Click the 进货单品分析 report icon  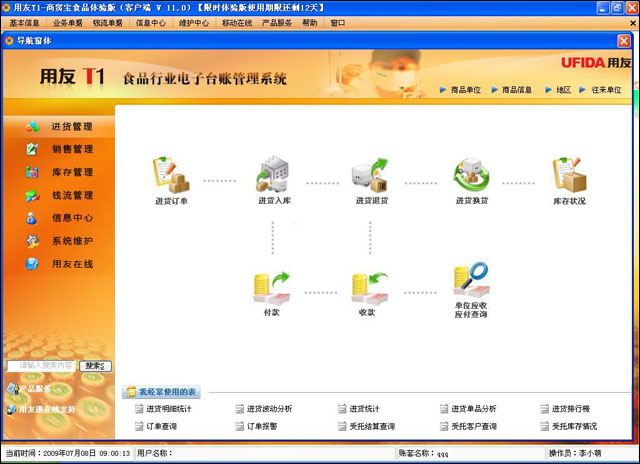click(x=444, y=408)
